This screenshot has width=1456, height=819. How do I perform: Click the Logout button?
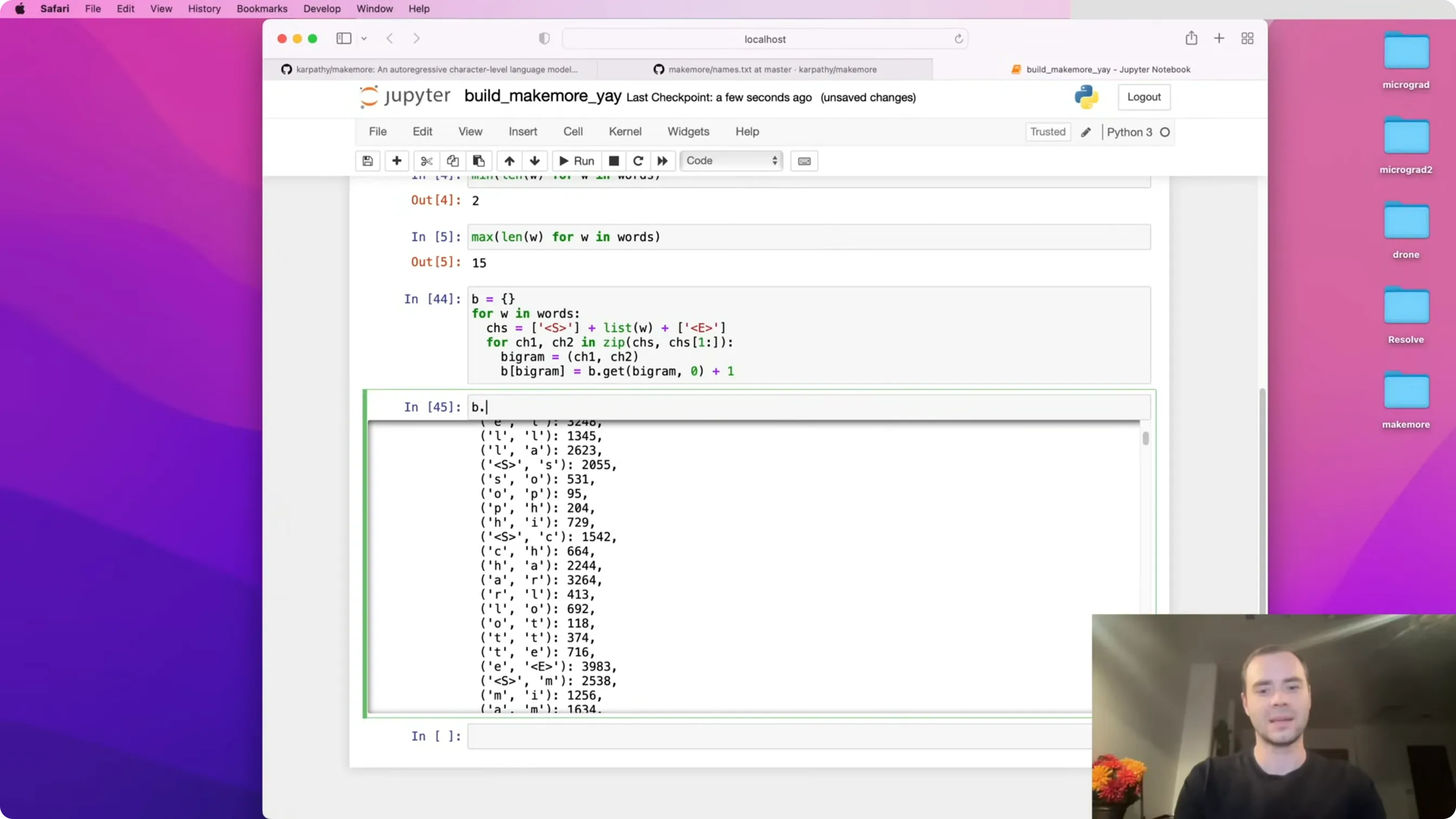(x=1144, y=97)
